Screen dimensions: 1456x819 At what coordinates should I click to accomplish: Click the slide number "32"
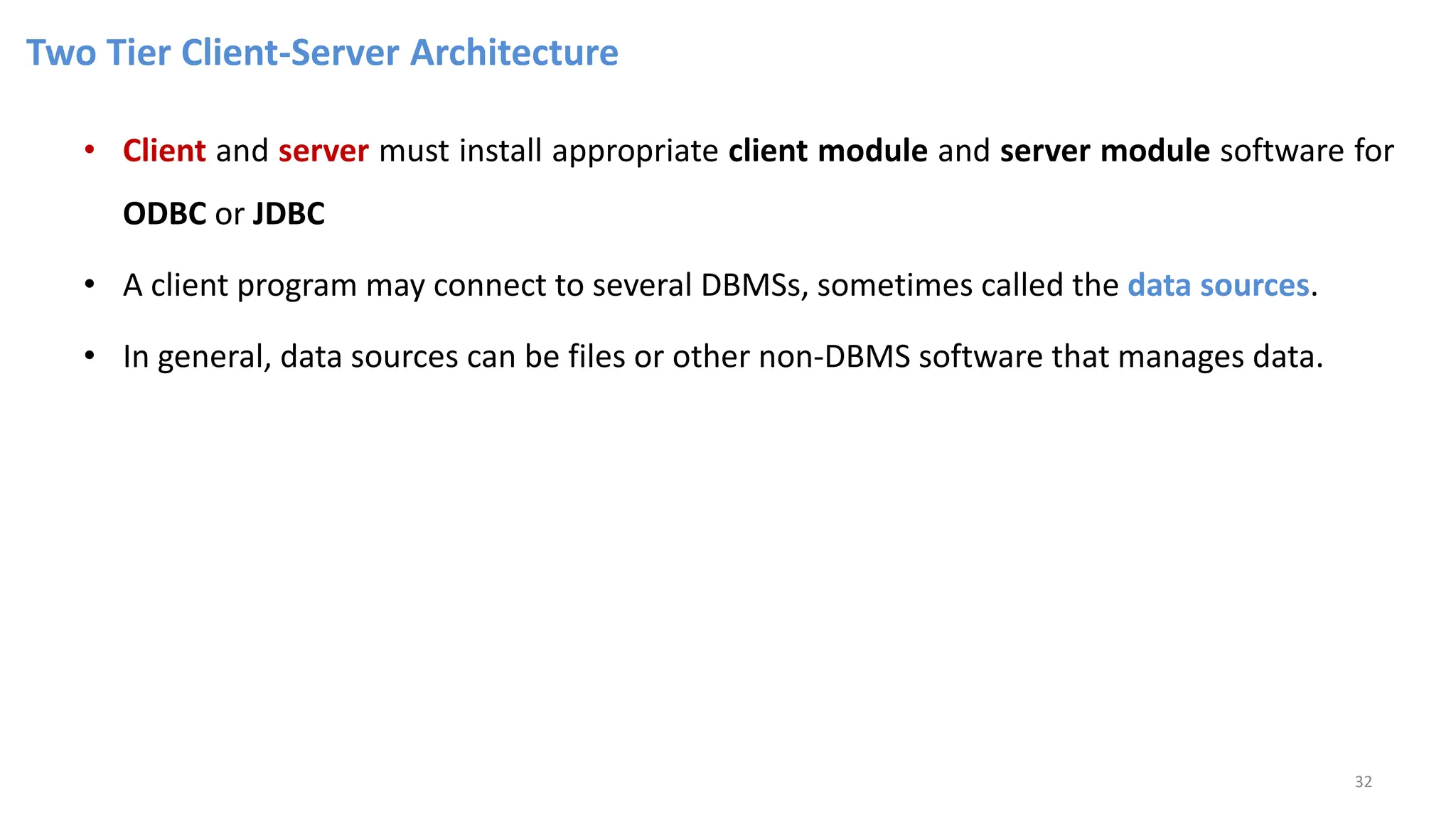pos(1364,782)
